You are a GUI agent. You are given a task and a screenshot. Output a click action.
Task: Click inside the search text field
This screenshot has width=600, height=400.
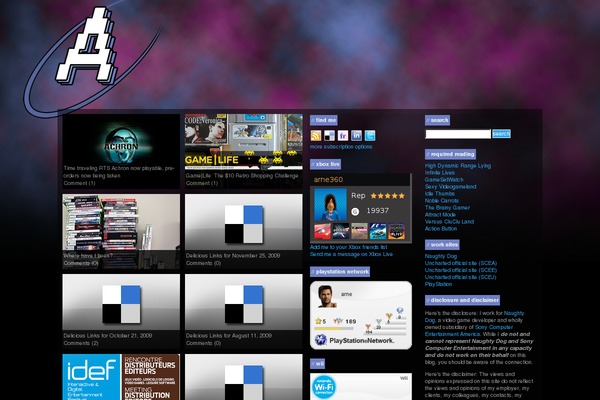coord(458,134)
